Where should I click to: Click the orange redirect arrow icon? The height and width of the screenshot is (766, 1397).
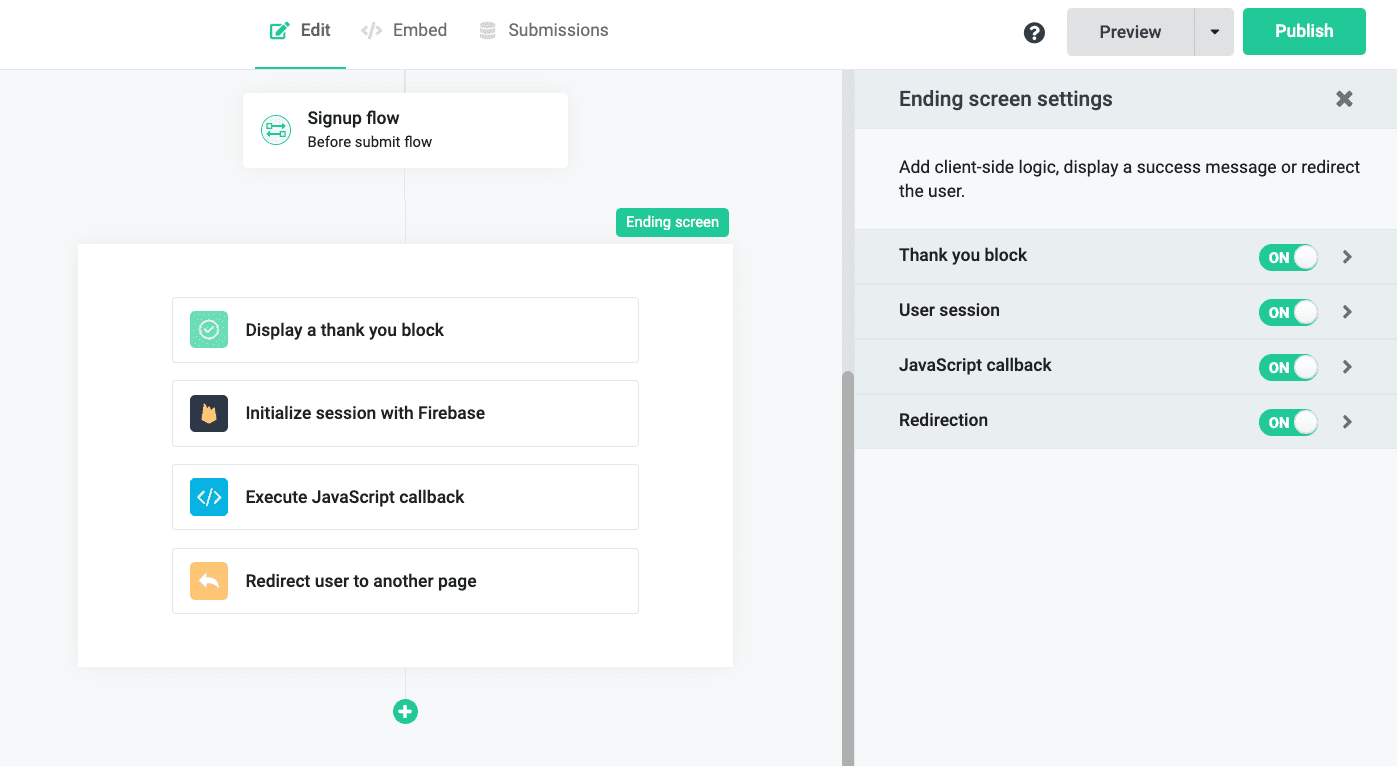point(209,581)
